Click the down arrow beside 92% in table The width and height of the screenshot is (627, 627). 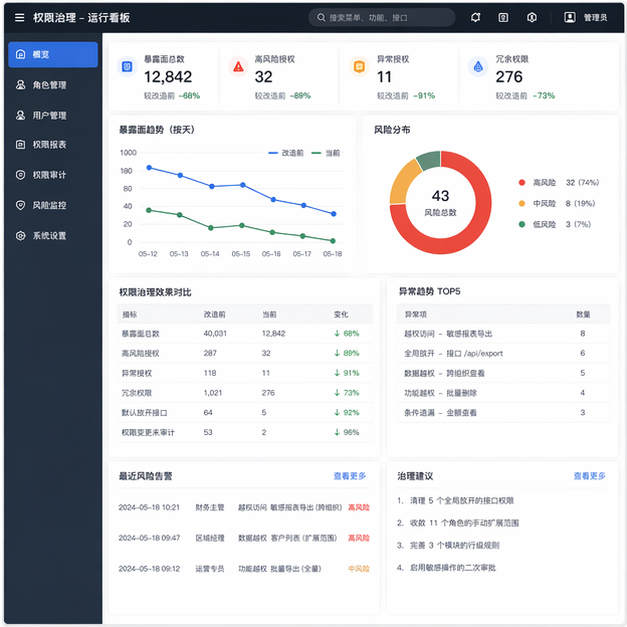337,412
